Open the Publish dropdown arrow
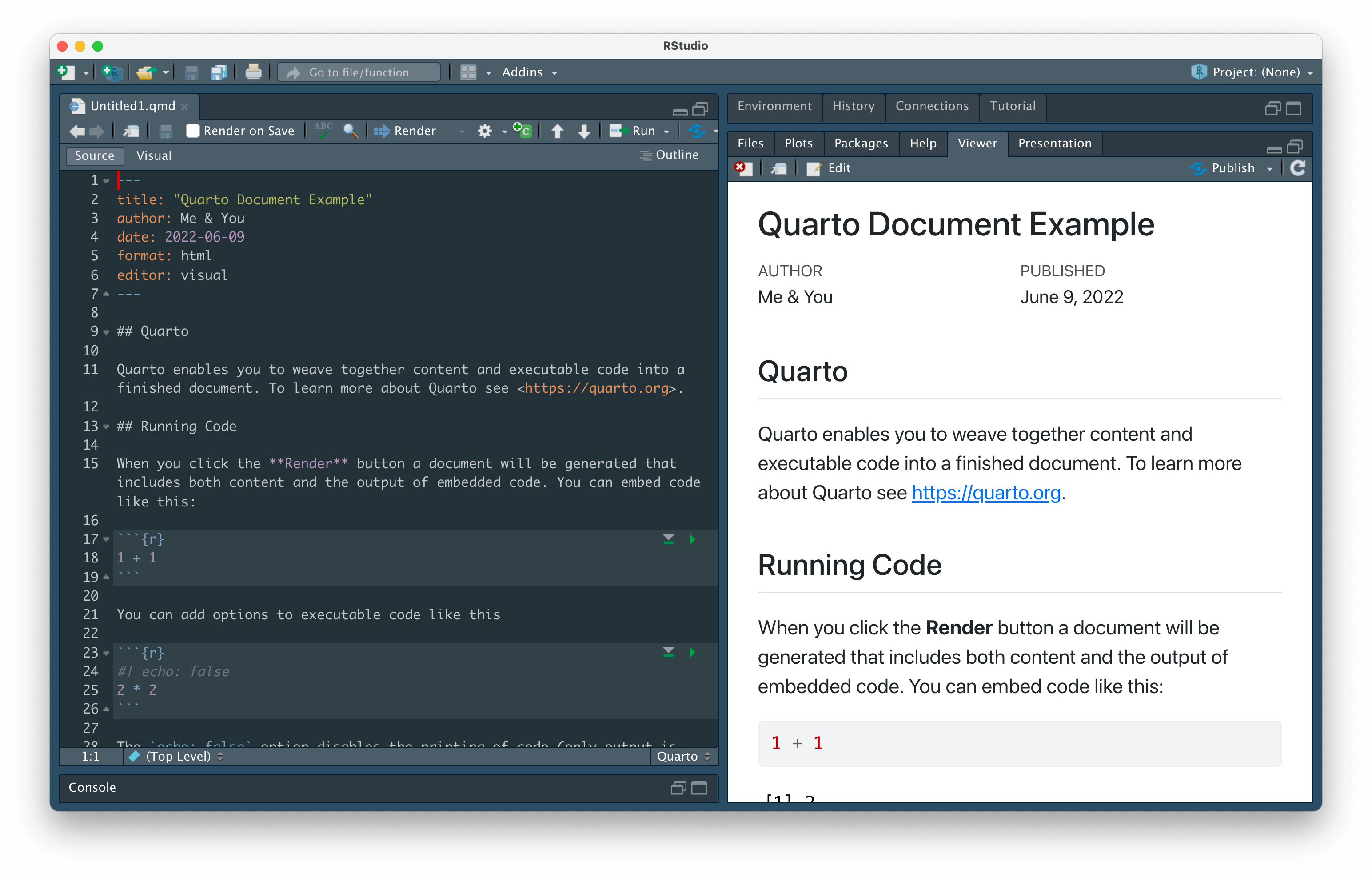The width and height of the screenshot is (1372, 877). pos(1269,168)
